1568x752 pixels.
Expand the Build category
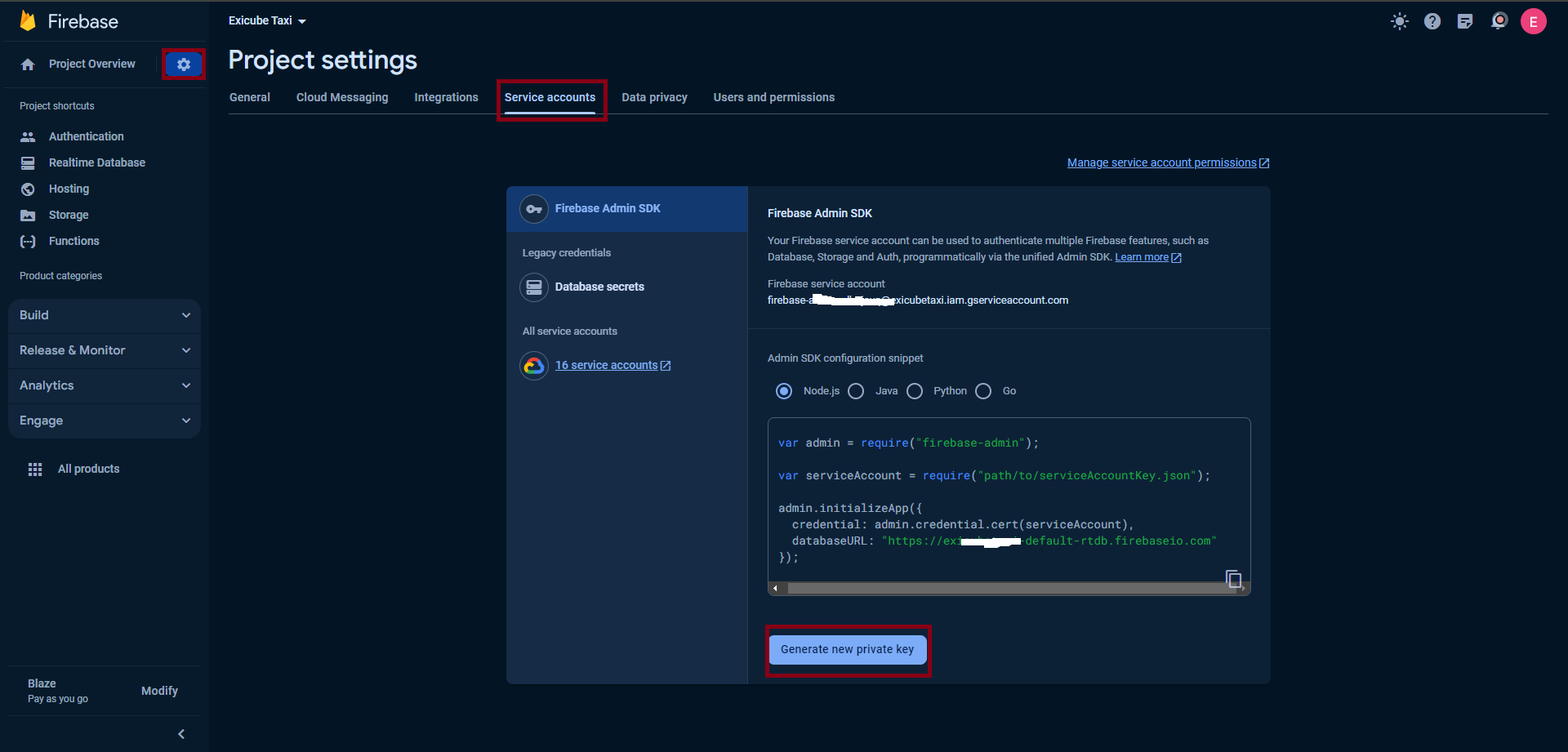coord(105,315)
